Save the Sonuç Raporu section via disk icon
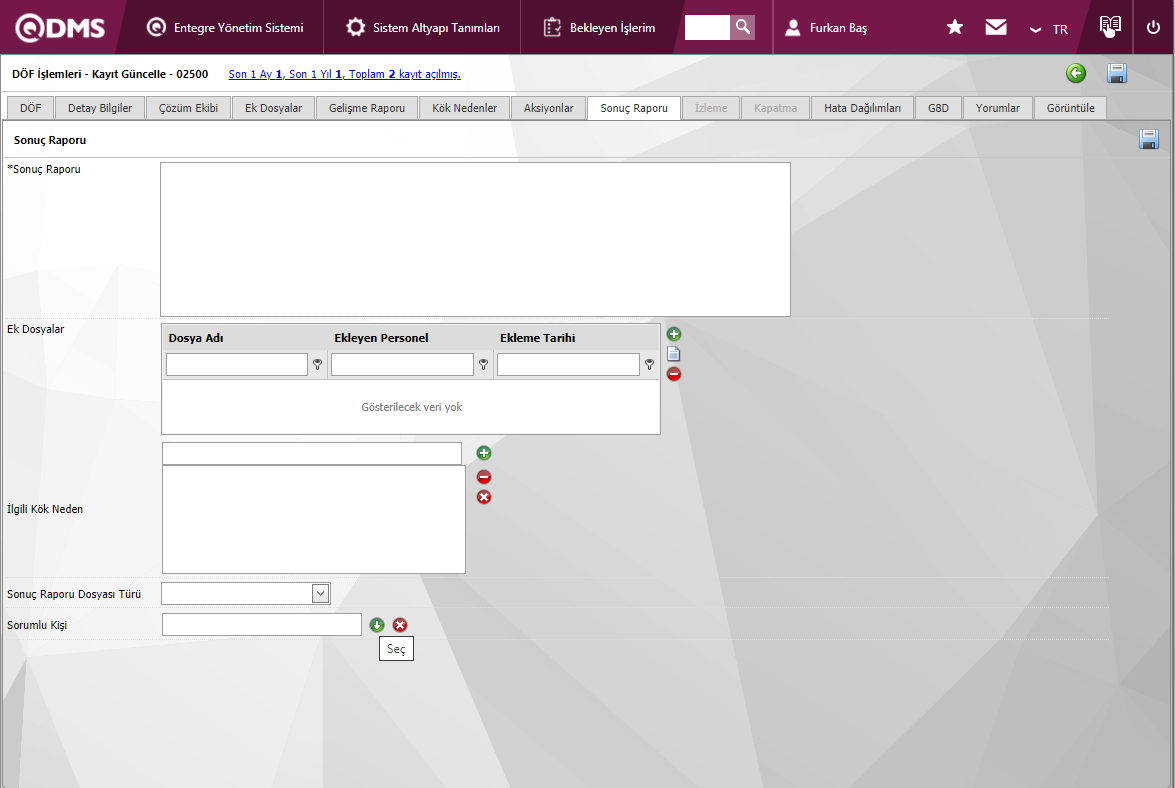 point(1149,139)
